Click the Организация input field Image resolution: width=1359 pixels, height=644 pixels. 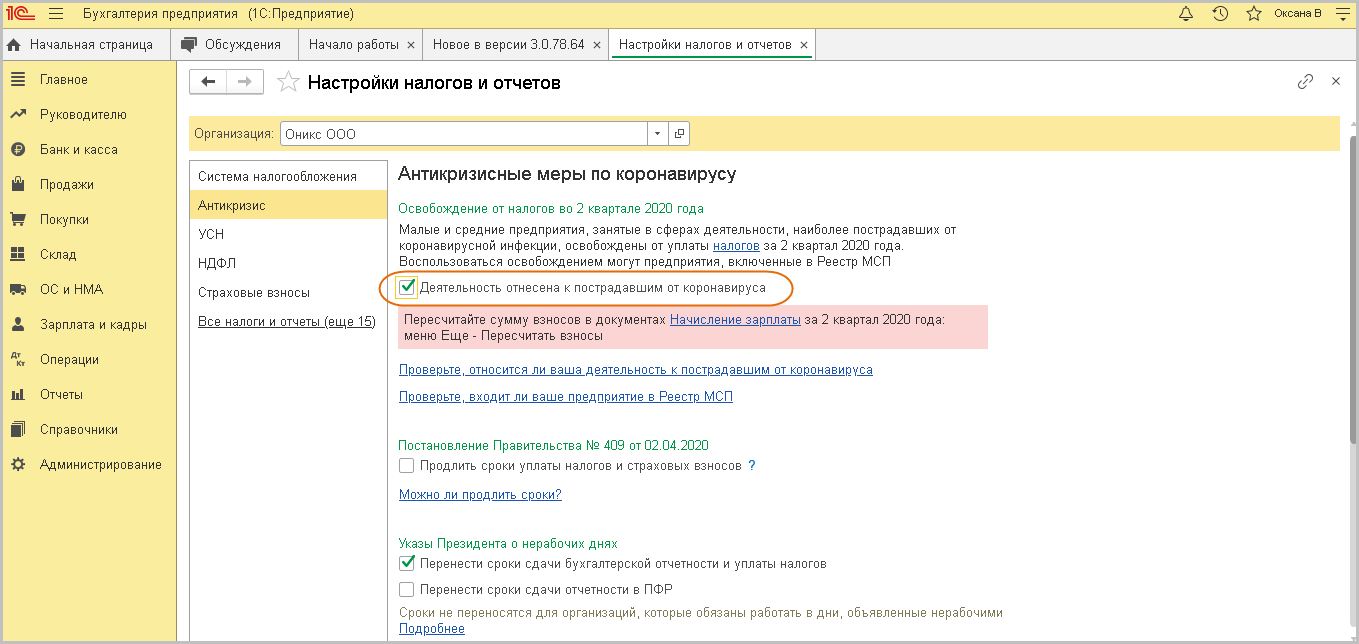(x=464, y=133)
